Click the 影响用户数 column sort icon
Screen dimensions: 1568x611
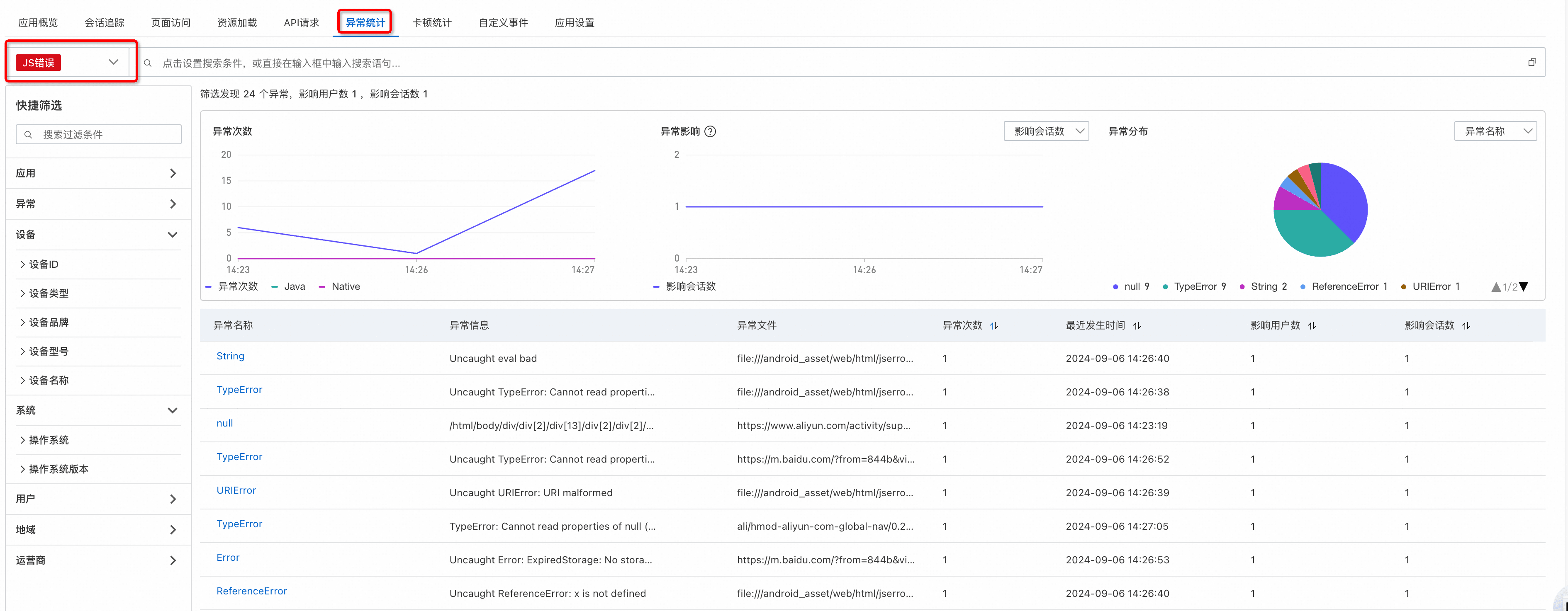pos(1312,326)
